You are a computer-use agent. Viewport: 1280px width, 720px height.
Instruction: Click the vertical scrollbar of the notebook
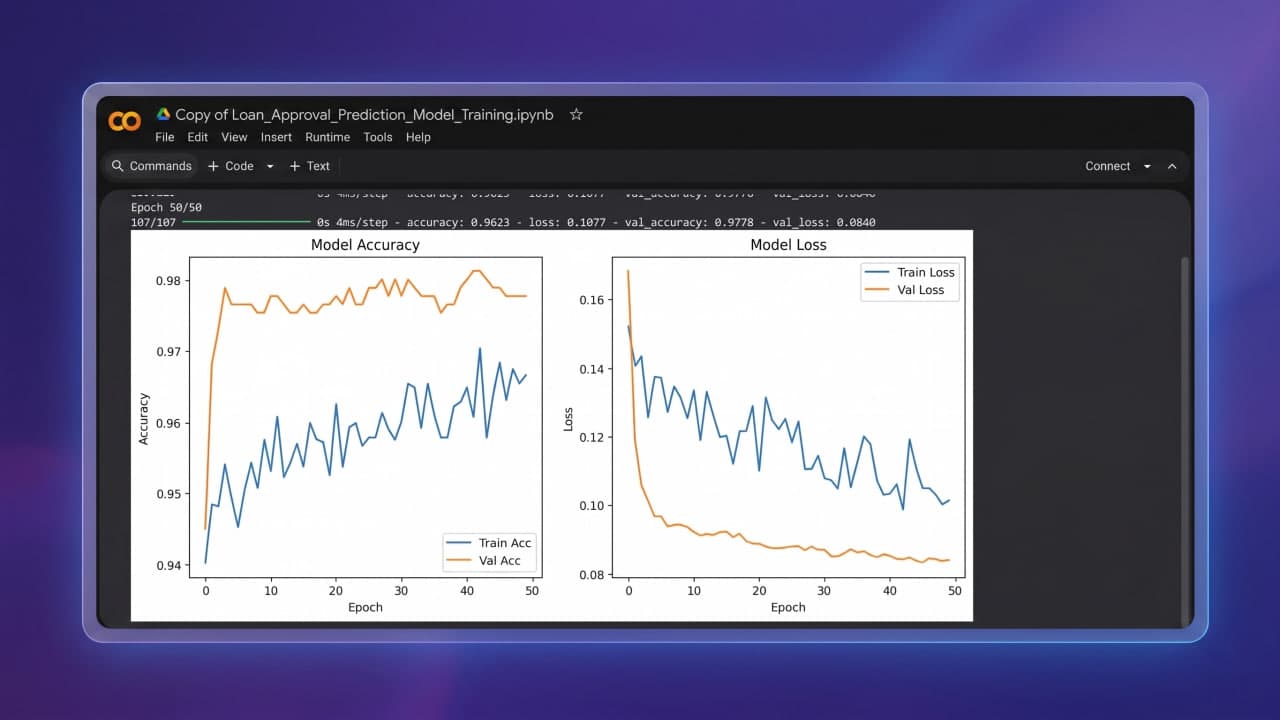[x=1185, y=440]
